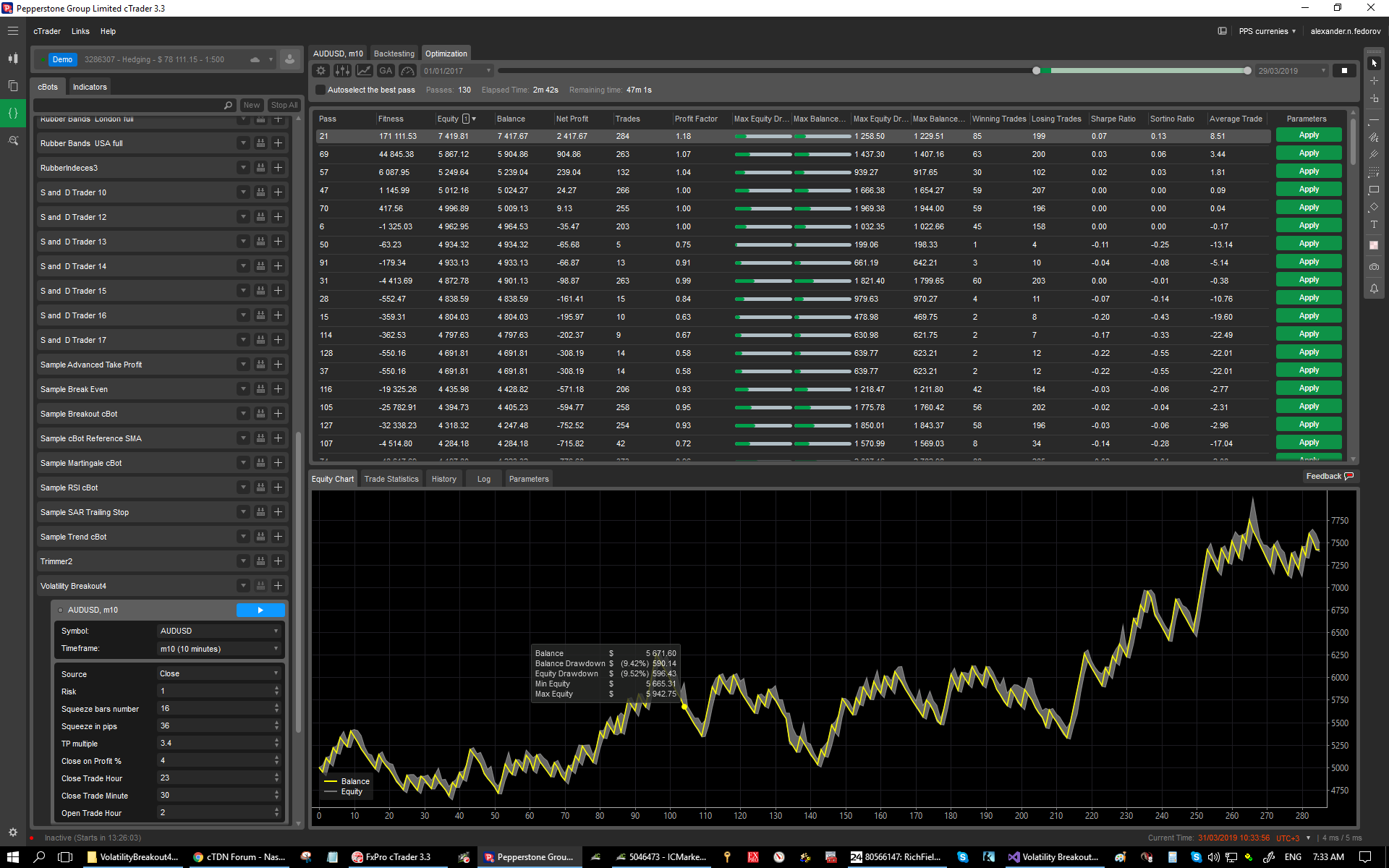This screenshot has width=1389, height=868.
Task: Open price alerts with the bell icon
Action: 1374,289
